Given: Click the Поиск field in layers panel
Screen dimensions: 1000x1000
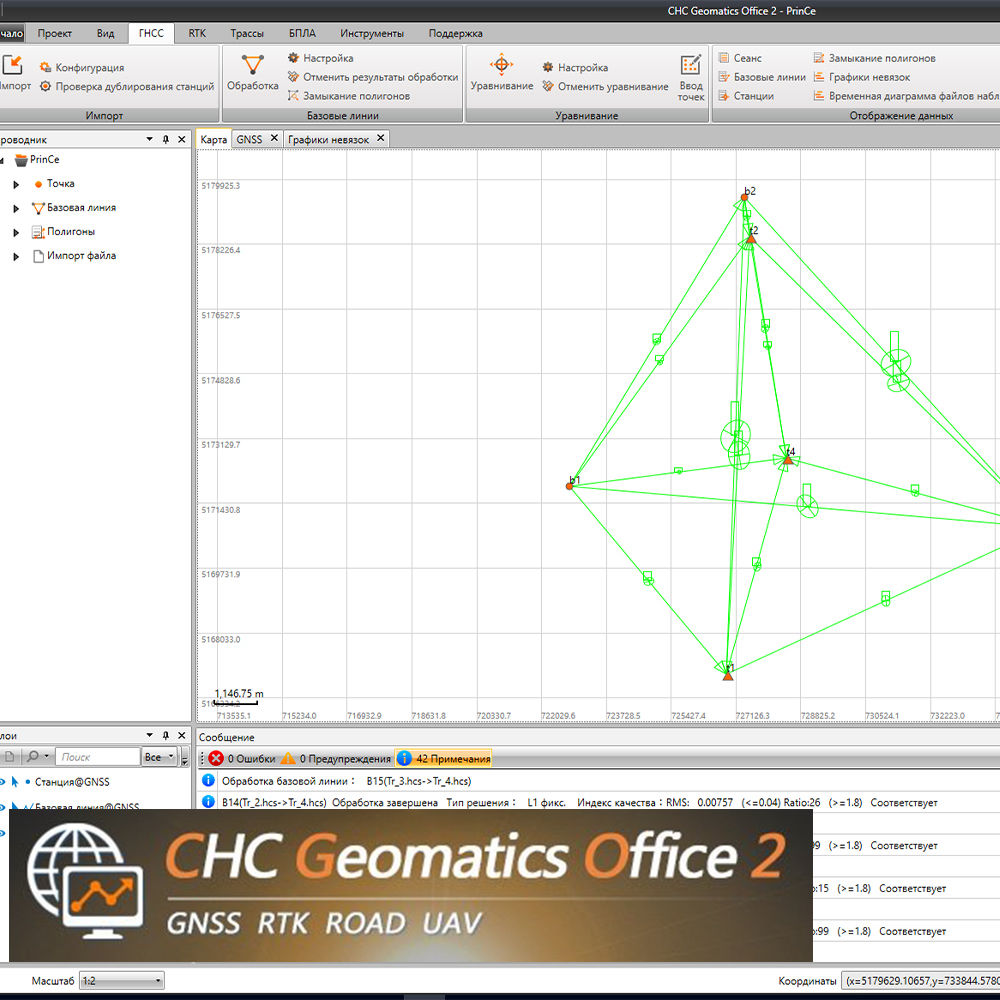Looking at the screenshot, I should [97, 757].
